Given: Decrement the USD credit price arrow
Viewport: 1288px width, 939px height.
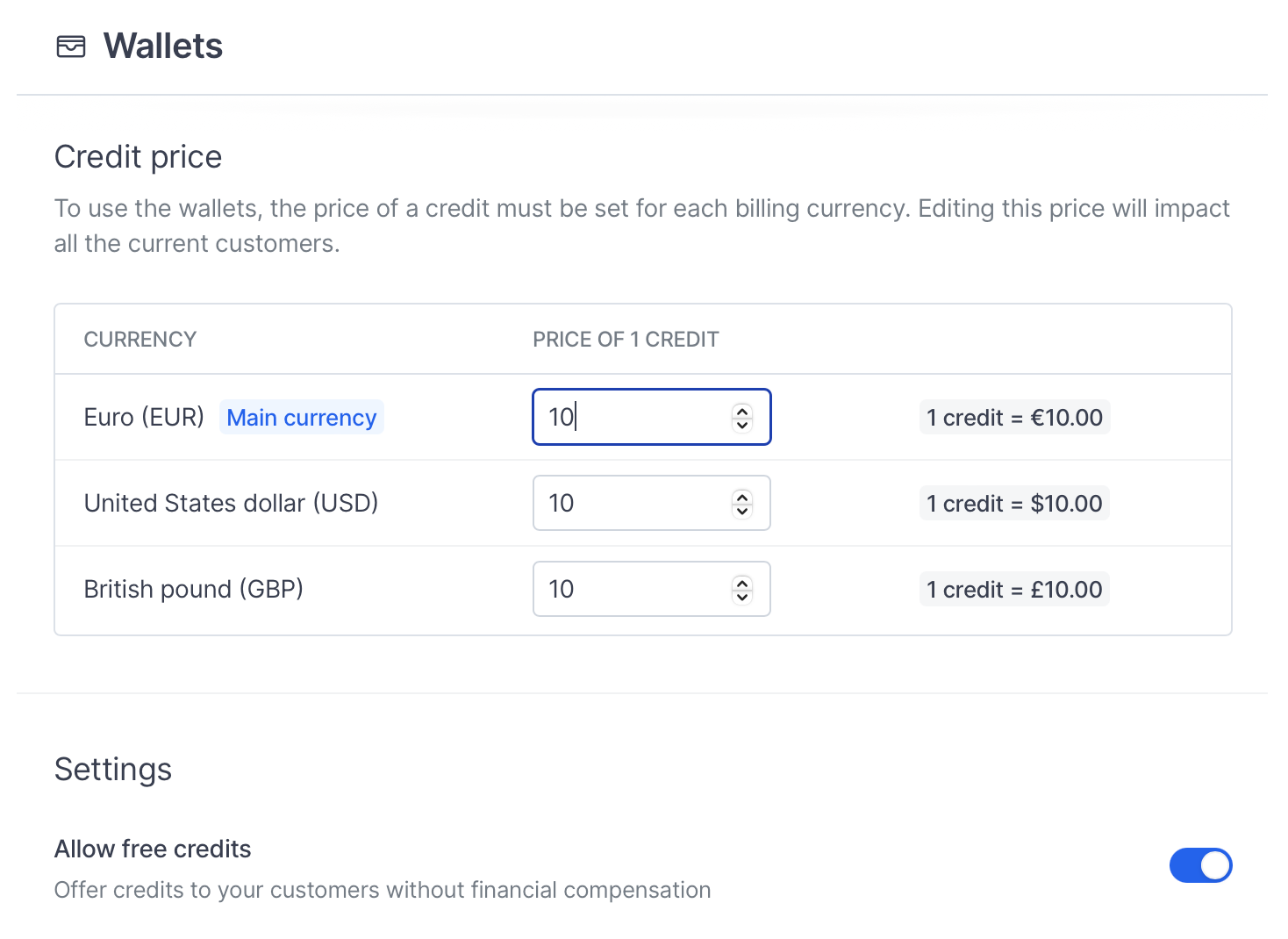Looking at the screenshot, I should pyautogui.click(x=742, y=510).
